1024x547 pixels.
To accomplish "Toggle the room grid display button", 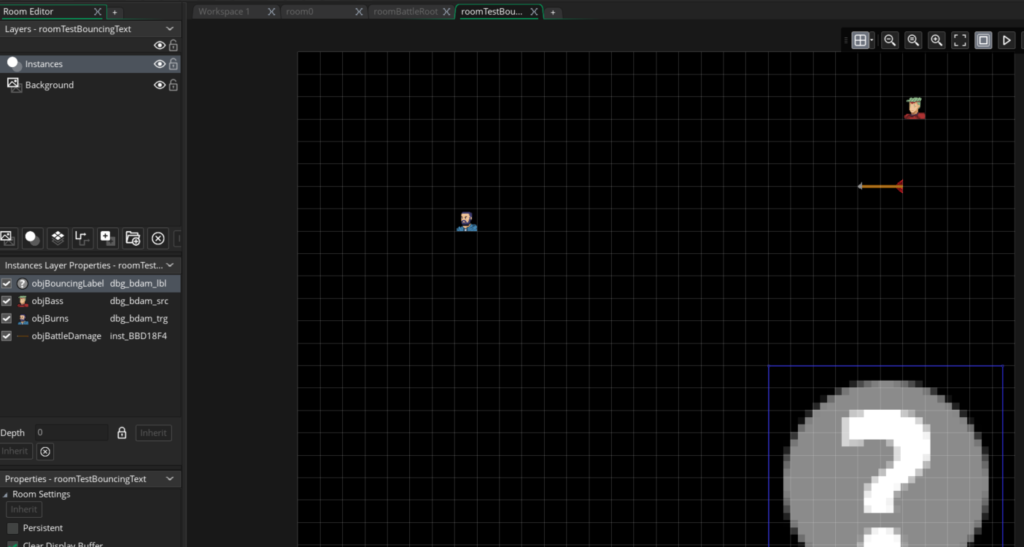I will pyautogui.click(x=860, y=40).
